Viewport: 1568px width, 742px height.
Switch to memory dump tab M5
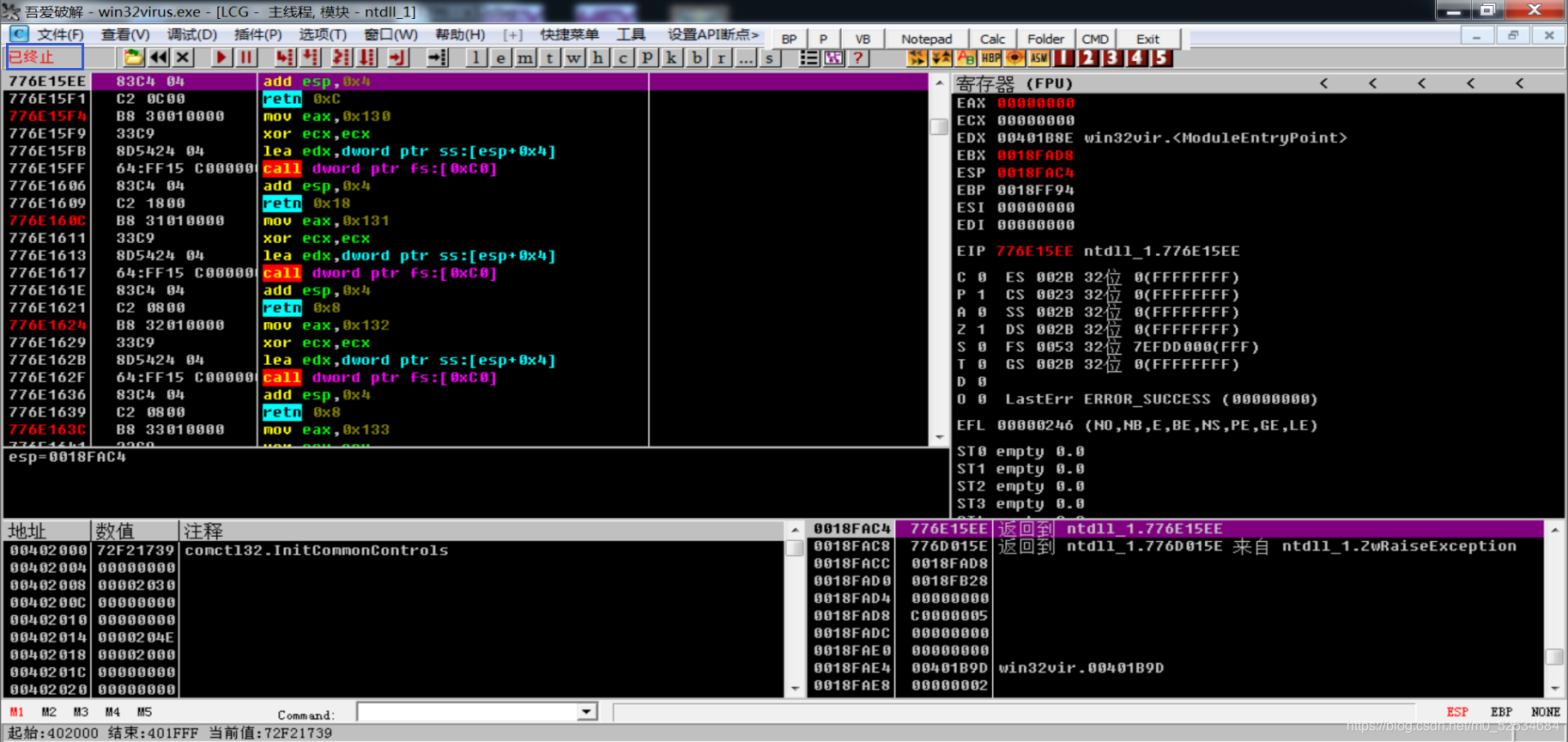144,712
